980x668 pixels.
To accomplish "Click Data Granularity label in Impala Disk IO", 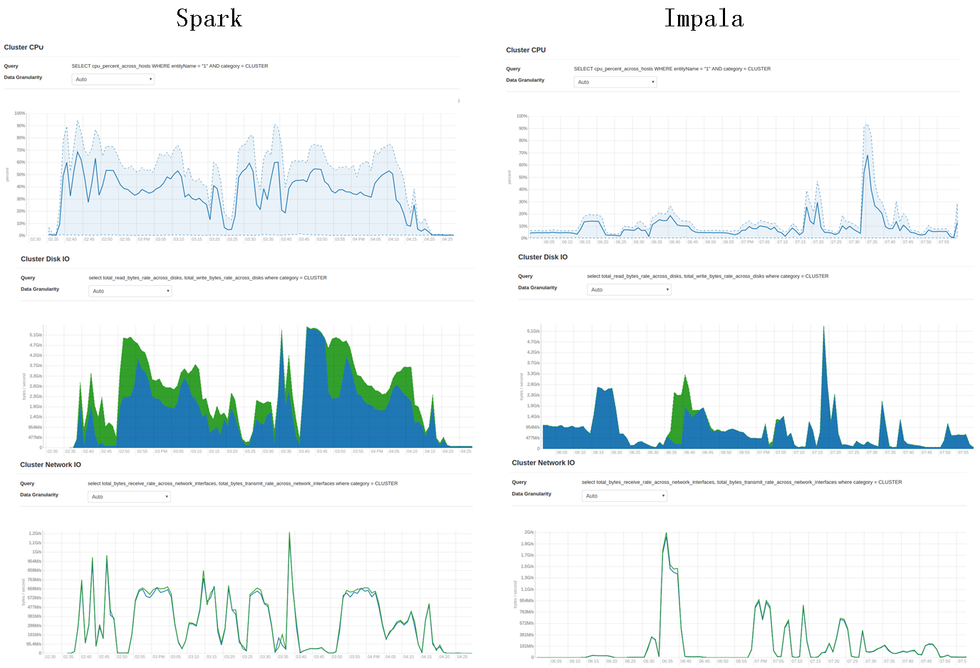I will pyautogui.click(x=538, y=288).
